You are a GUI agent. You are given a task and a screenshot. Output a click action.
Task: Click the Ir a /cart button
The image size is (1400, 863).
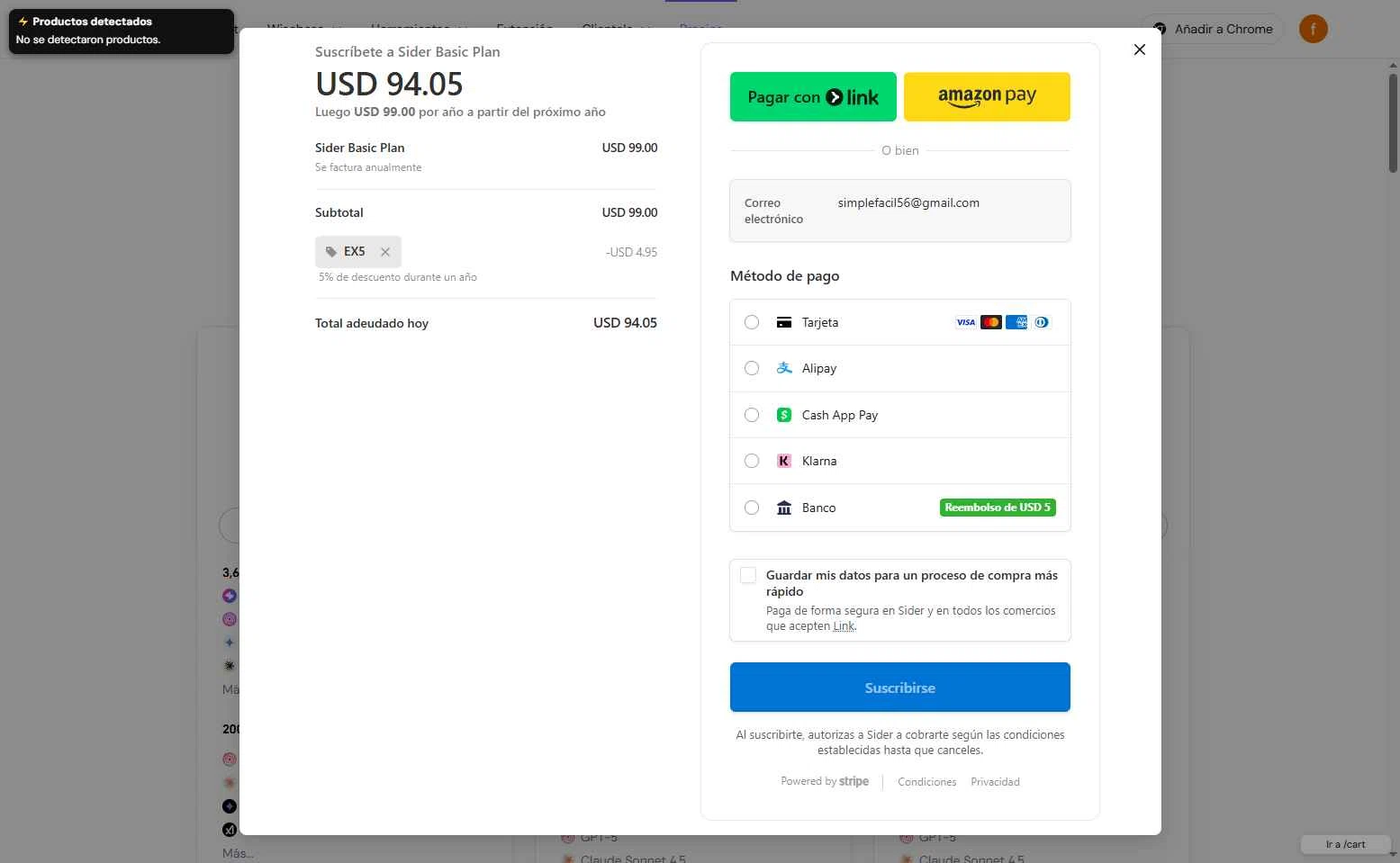pyautogui.click(x=1345, y=844)
